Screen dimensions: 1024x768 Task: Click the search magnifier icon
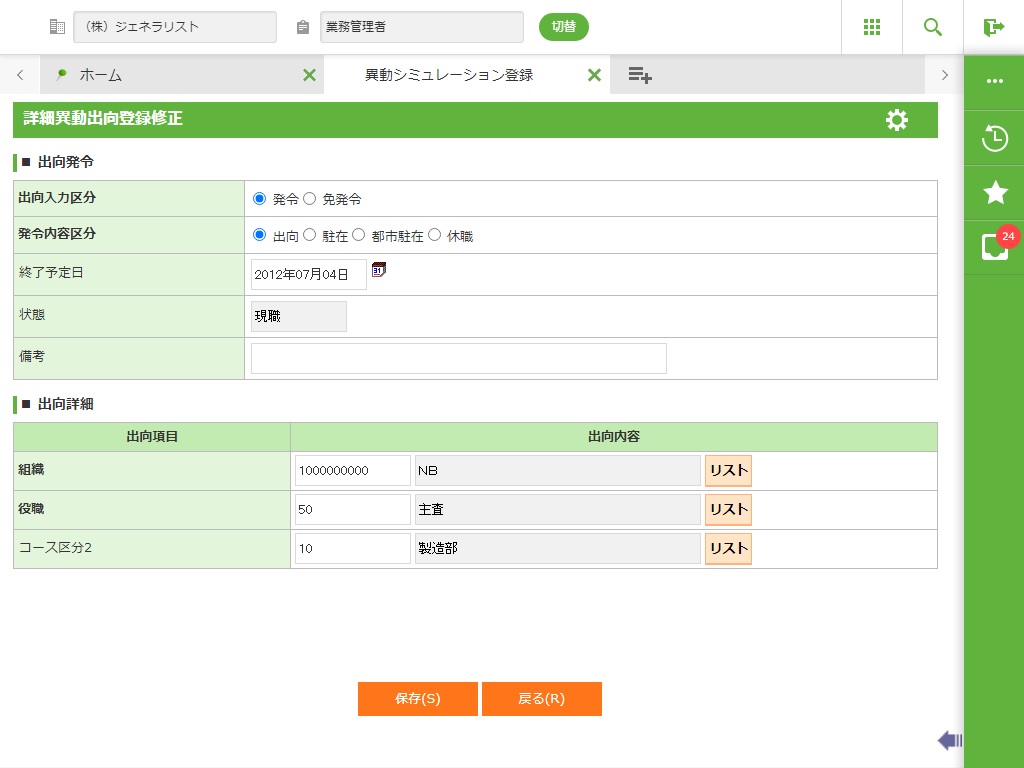click(x=933, y=27)
